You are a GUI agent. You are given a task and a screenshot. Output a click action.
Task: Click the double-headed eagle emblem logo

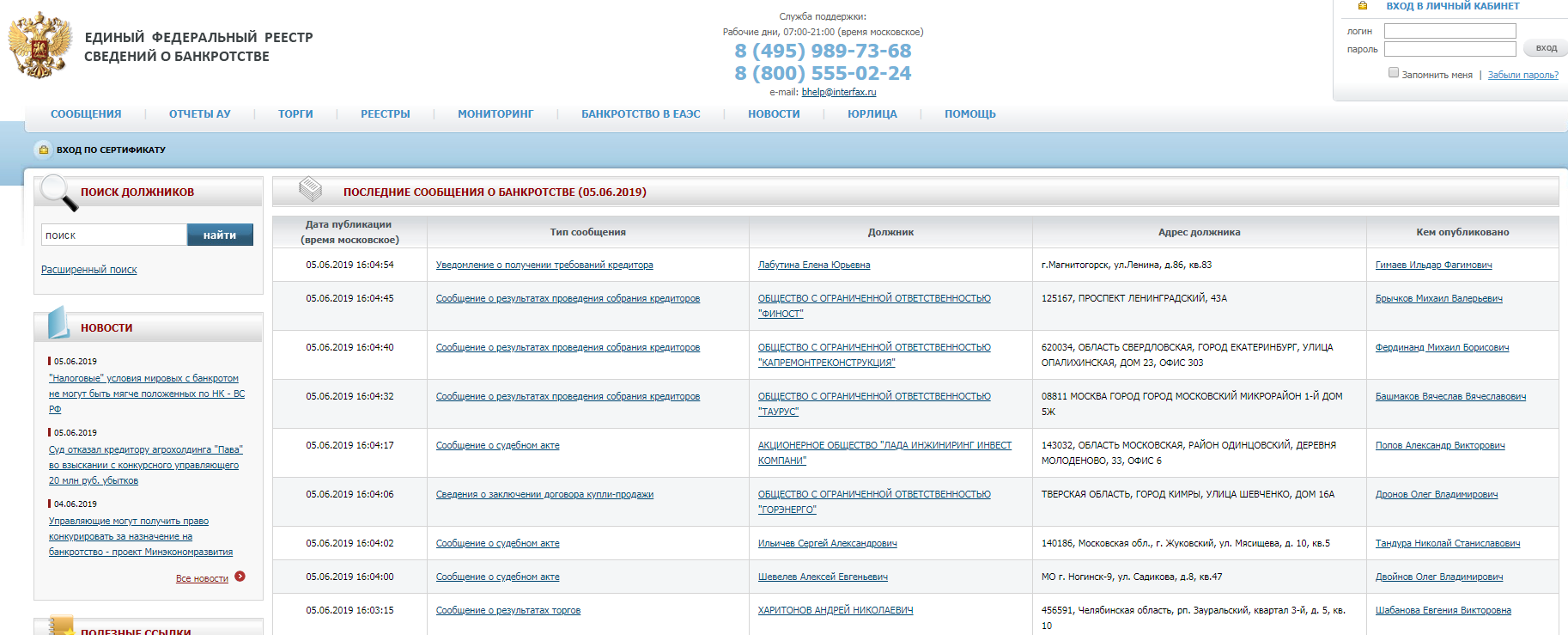coord(39,46)
